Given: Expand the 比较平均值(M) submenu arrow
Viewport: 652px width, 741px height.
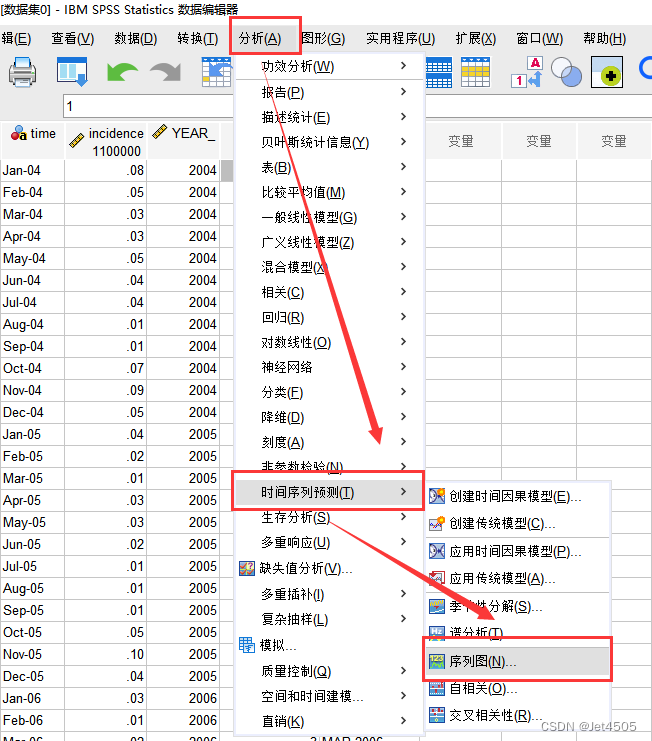Looking at the screenshot, I should [x=403, y=191].
